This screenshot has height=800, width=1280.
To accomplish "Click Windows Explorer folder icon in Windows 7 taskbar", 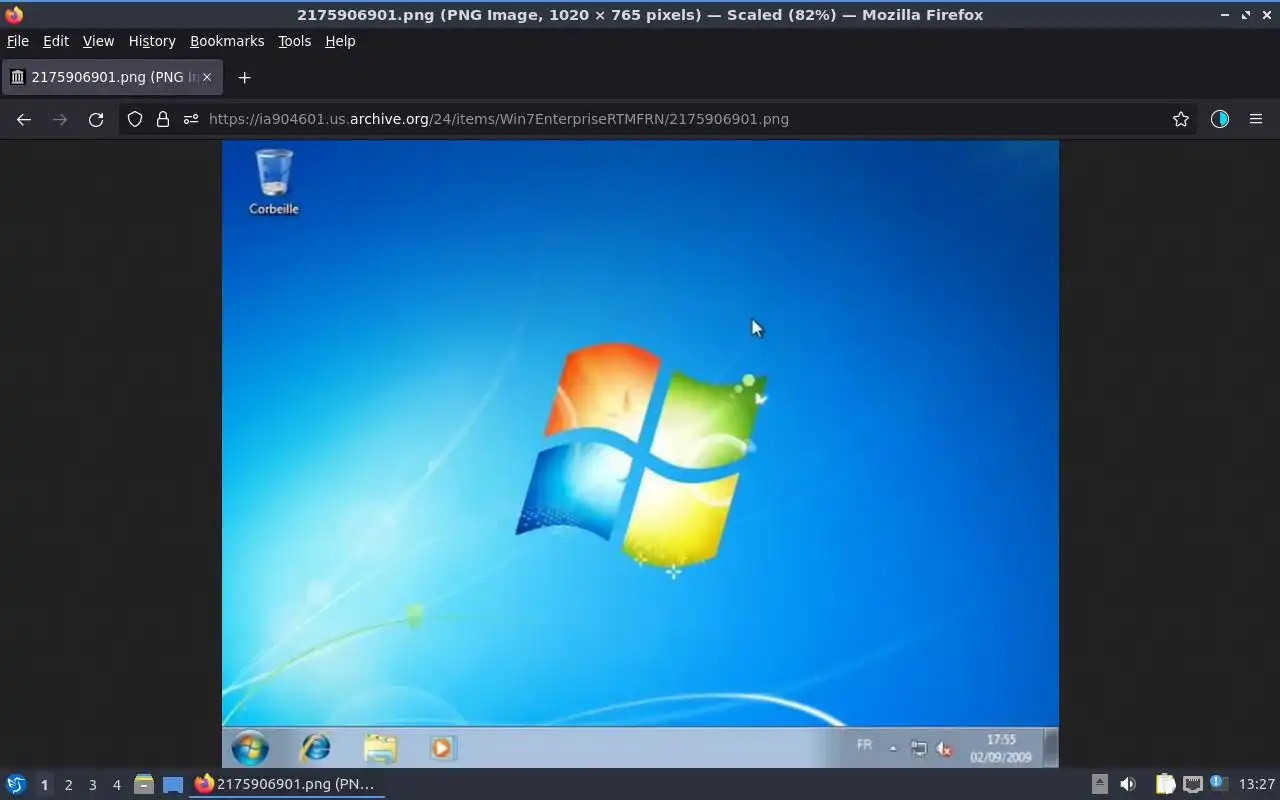I will tap(380, 748).
